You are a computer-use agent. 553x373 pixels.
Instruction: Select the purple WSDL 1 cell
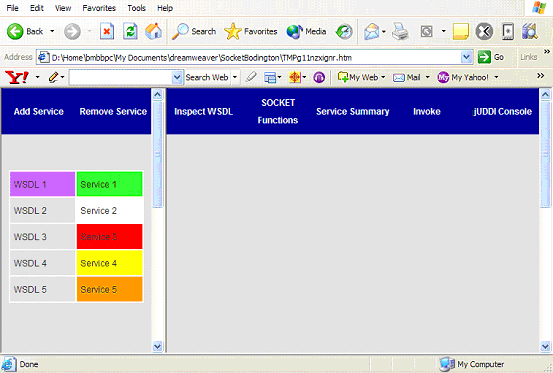click(x=42, y=184)
